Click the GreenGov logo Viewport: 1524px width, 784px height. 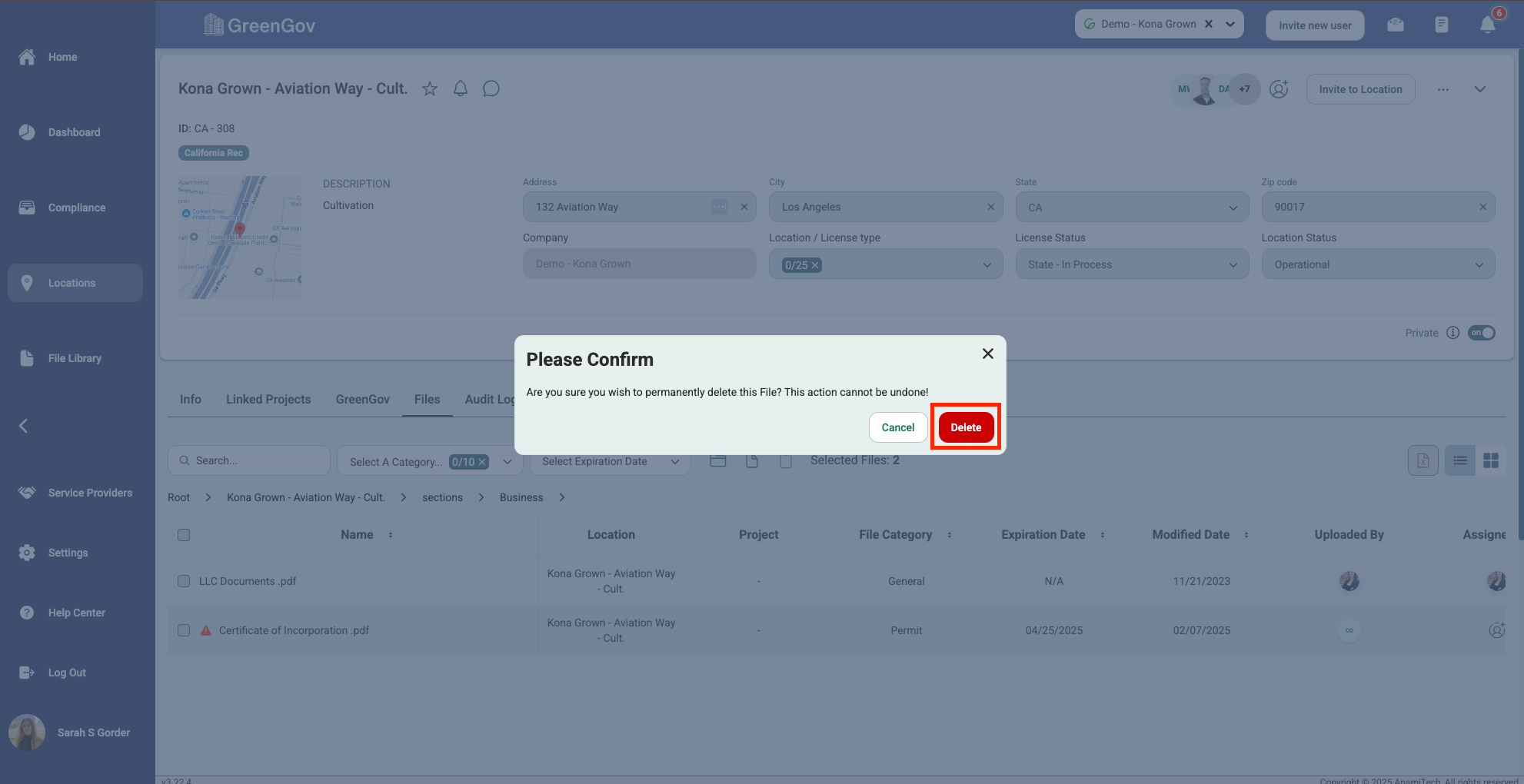pos(259,25)
